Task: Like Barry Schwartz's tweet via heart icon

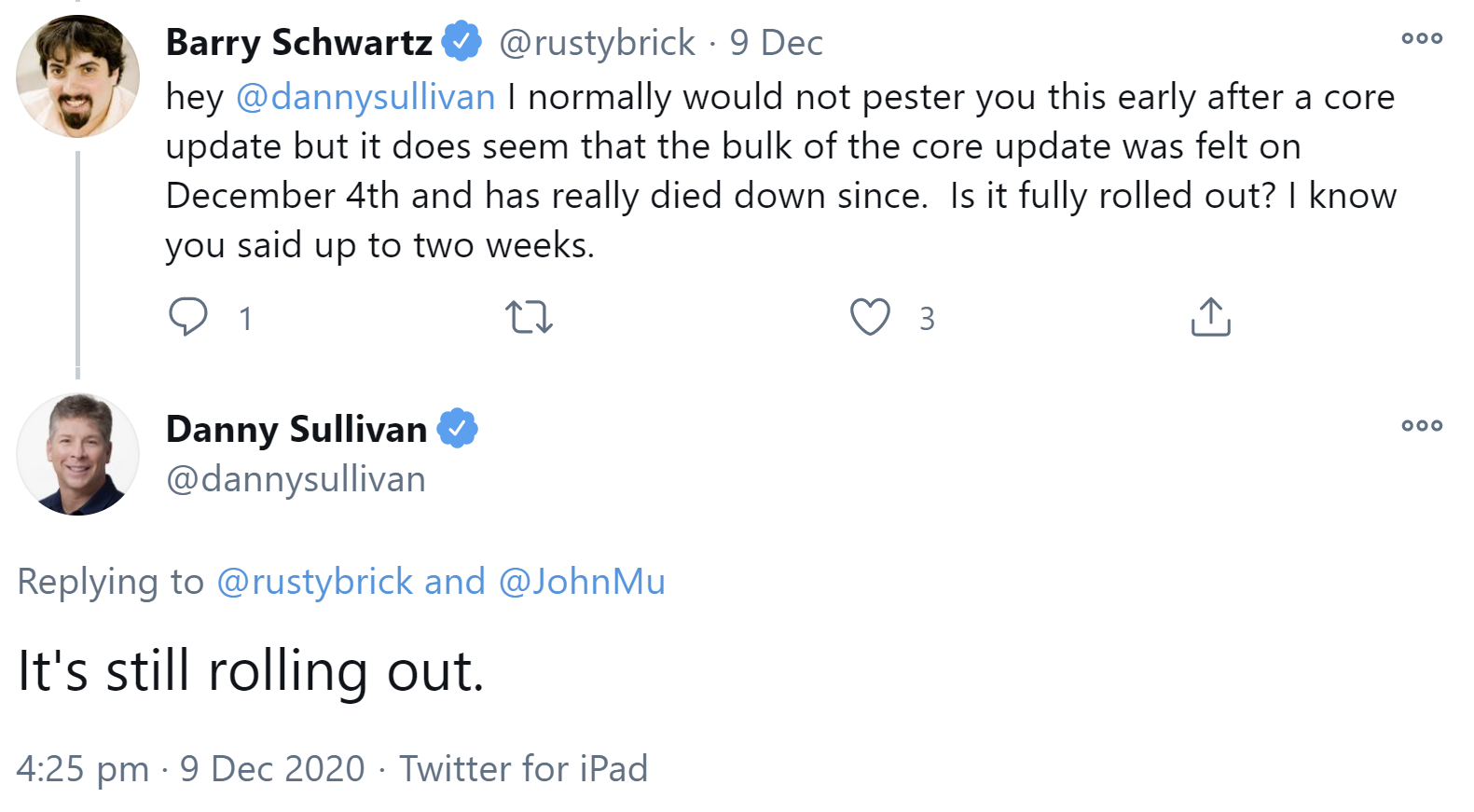Action: [870, 318]
